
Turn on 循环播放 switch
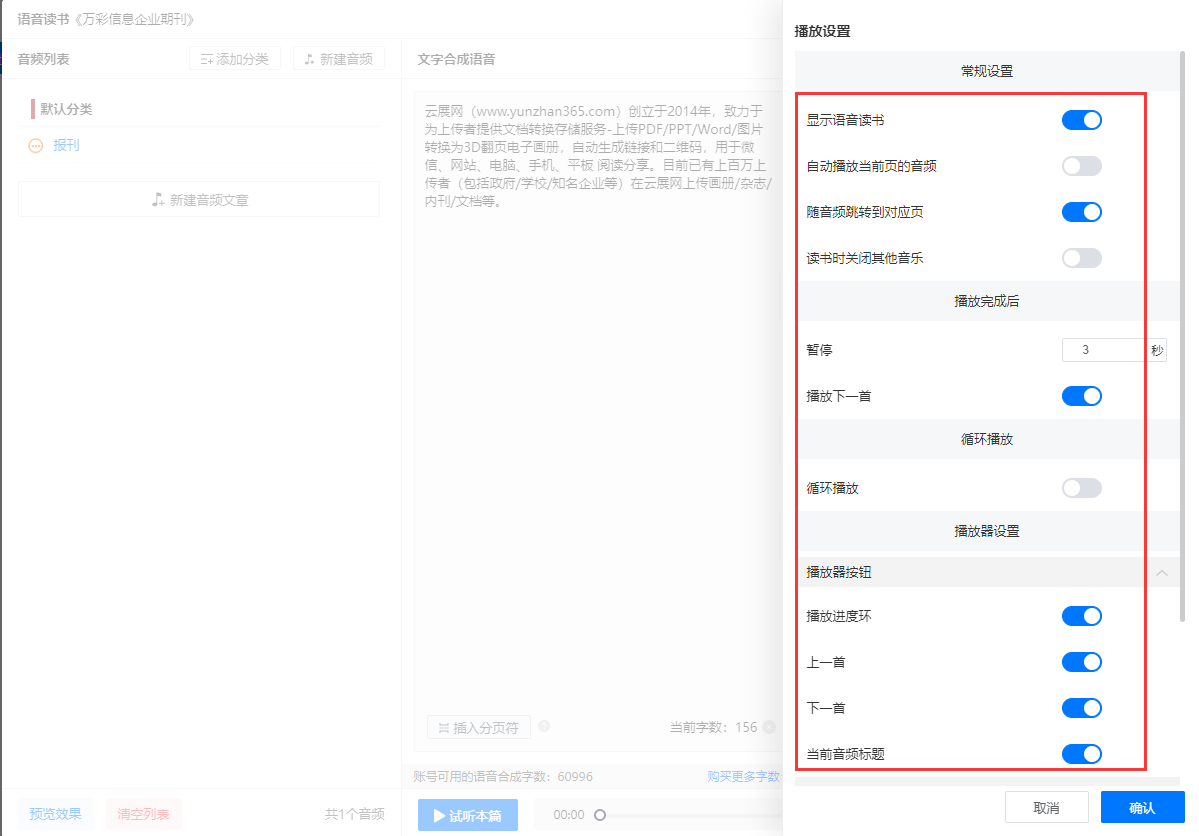point(1081,488)
